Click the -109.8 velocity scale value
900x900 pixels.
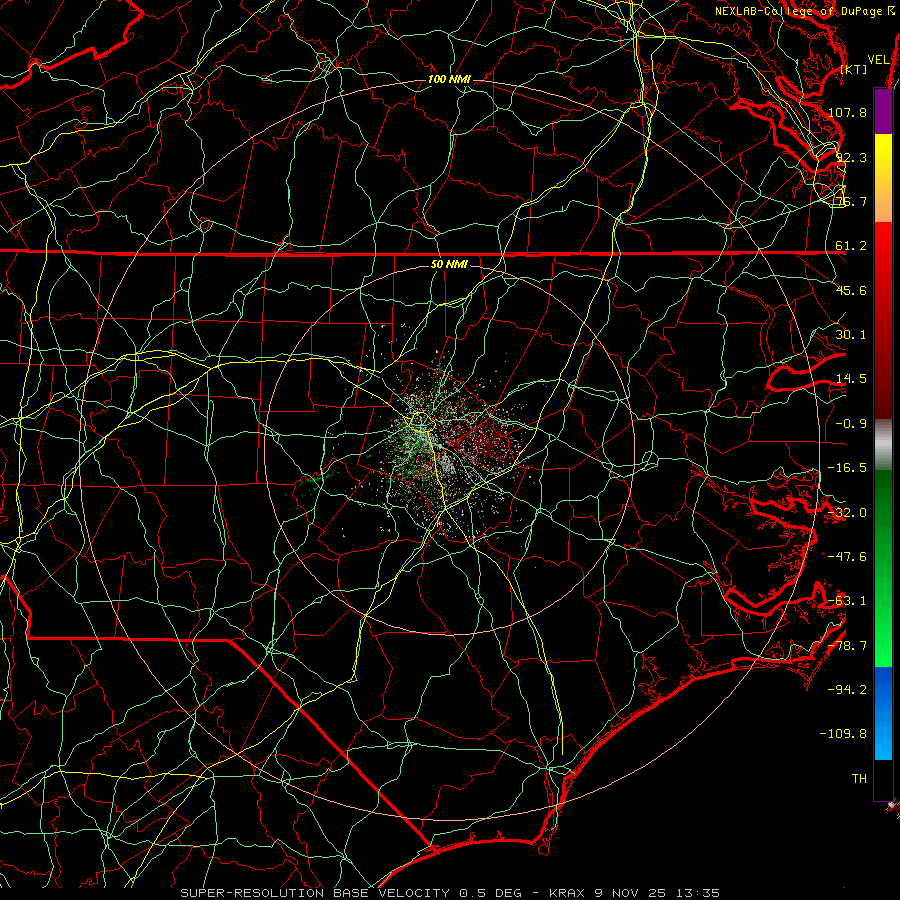coord(843,734)
